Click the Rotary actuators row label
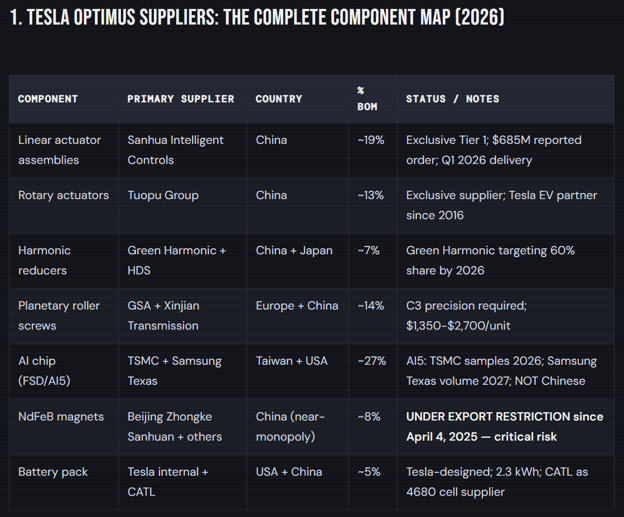The width and height of the screenshot is (624, 517). point(63,195)
